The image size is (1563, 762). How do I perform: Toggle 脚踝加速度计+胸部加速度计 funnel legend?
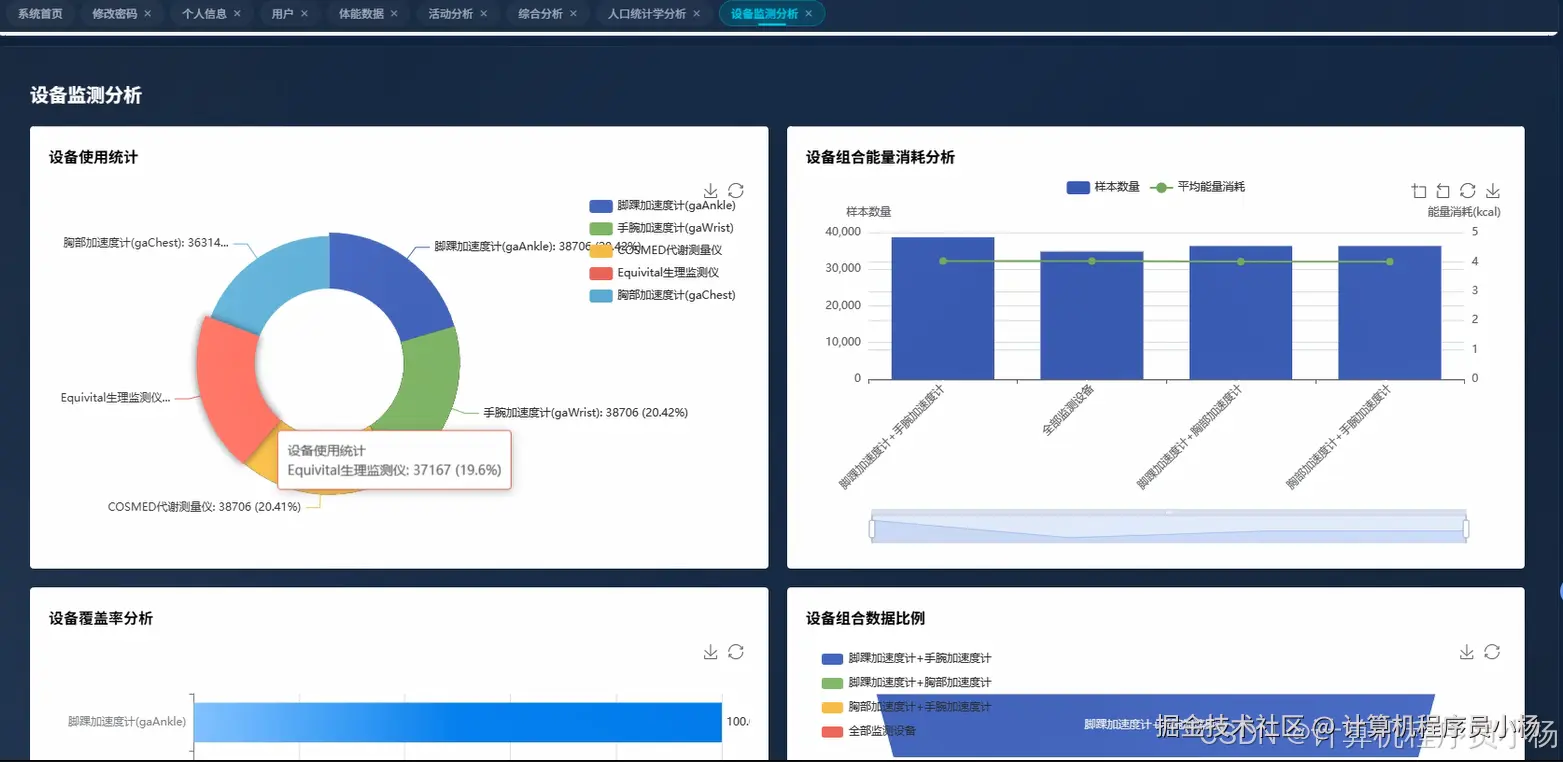(906, 683)
